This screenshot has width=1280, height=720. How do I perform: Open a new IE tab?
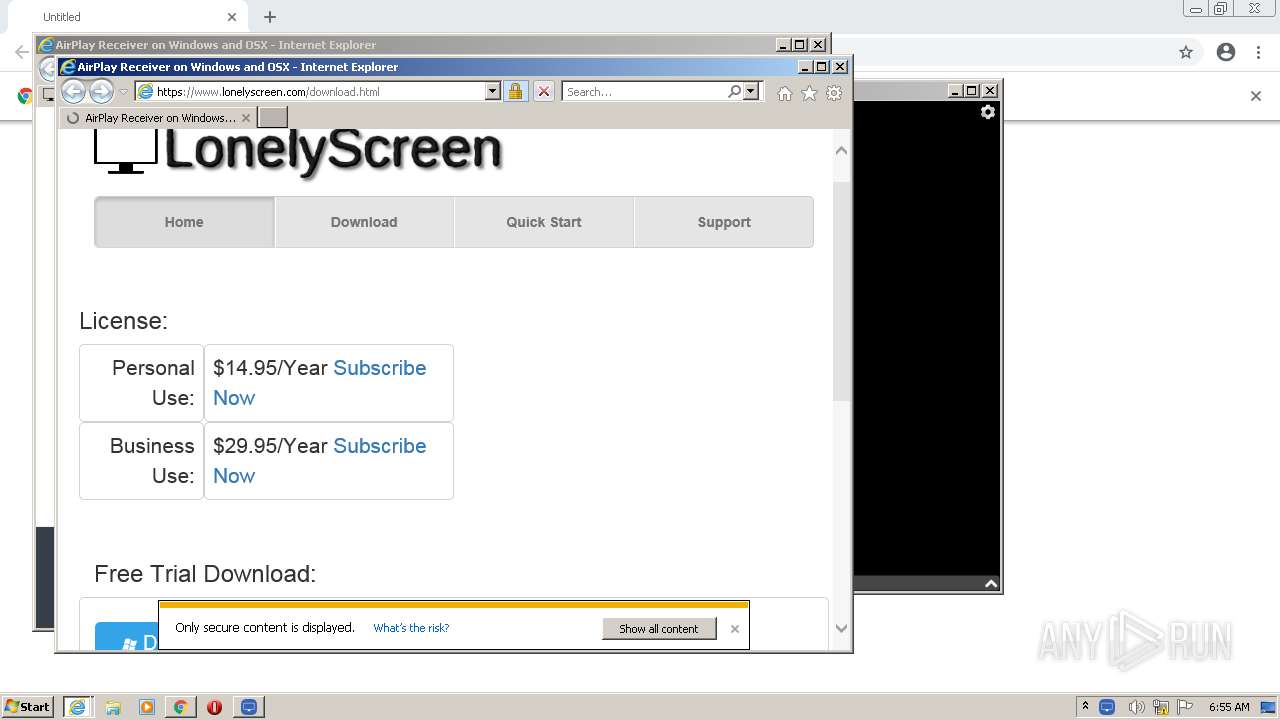(272, 118)
